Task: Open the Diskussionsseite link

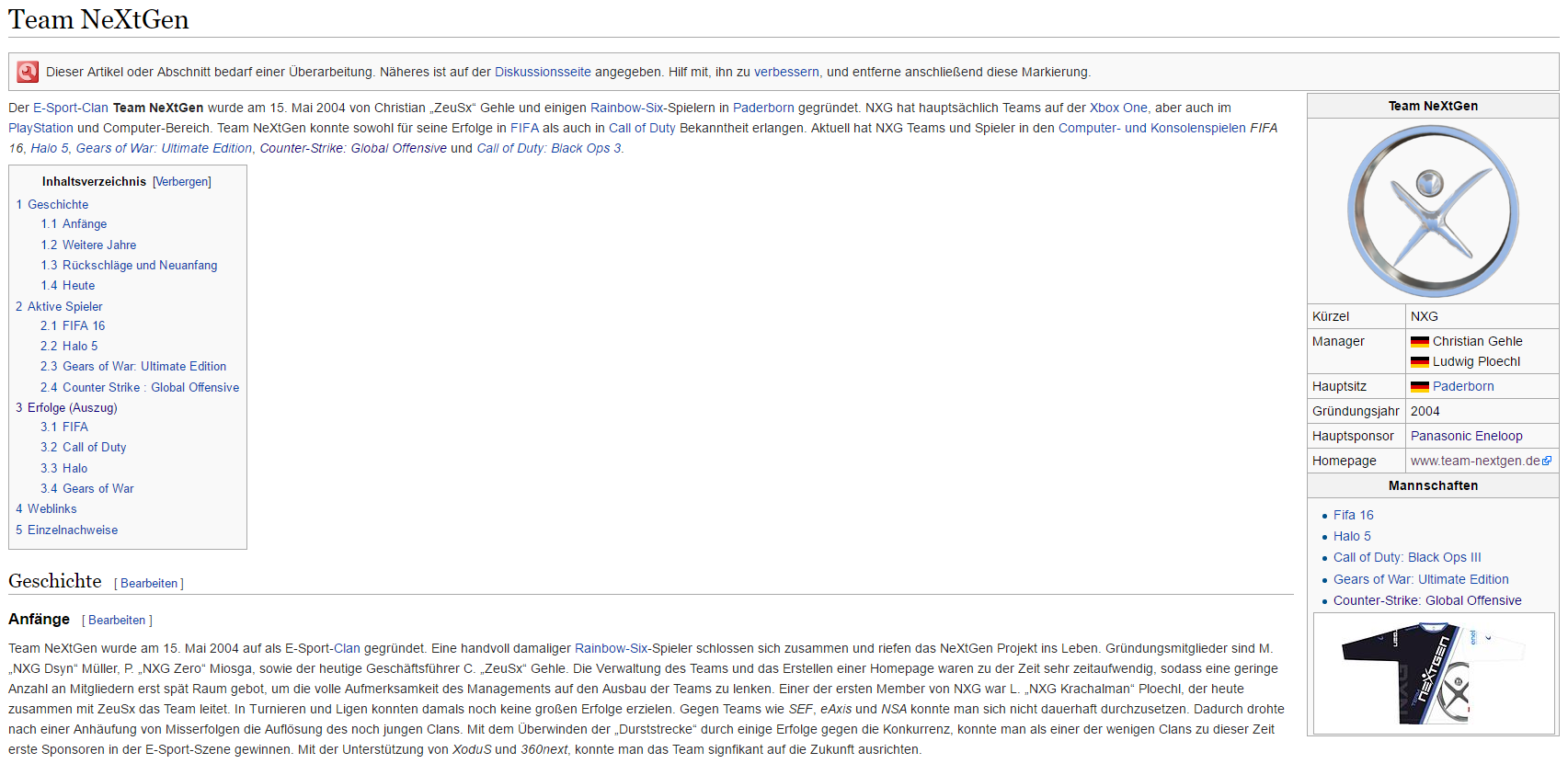Action: click(543, 72)
